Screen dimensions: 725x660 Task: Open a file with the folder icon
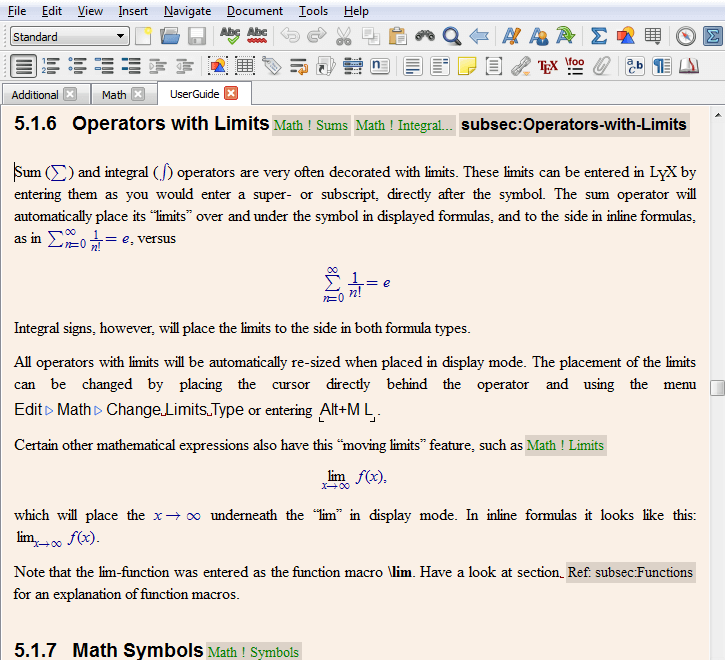tap(170, 37)
